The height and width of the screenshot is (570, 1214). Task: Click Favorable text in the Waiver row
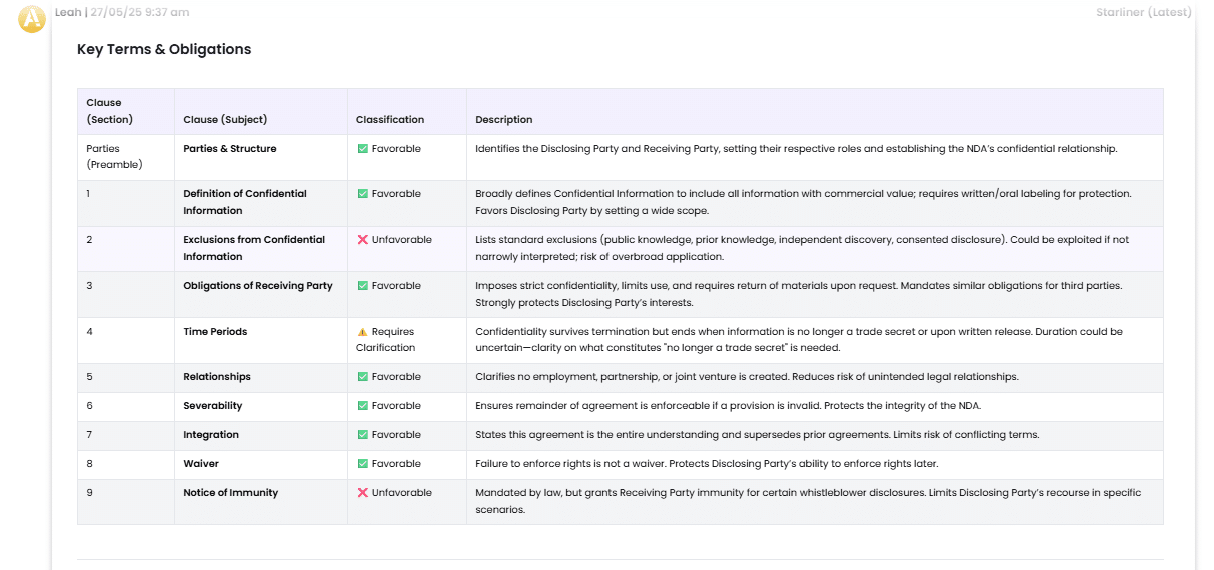point(396,464)
